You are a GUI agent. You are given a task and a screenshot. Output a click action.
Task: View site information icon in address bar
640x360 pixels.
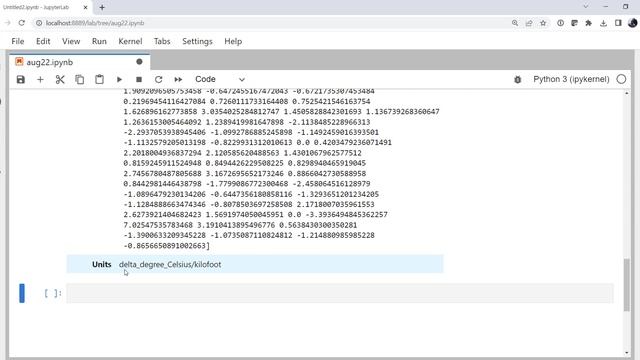(39, 23)
